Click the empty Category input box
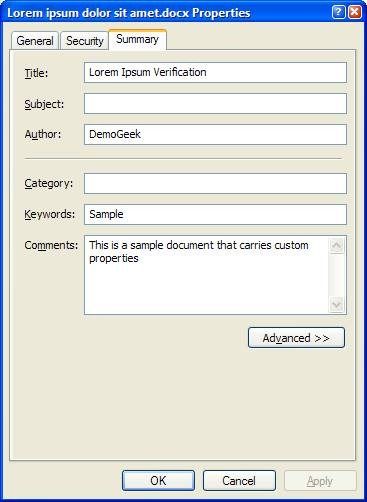Viewport: 367px width, 502px height. [215, 183]
